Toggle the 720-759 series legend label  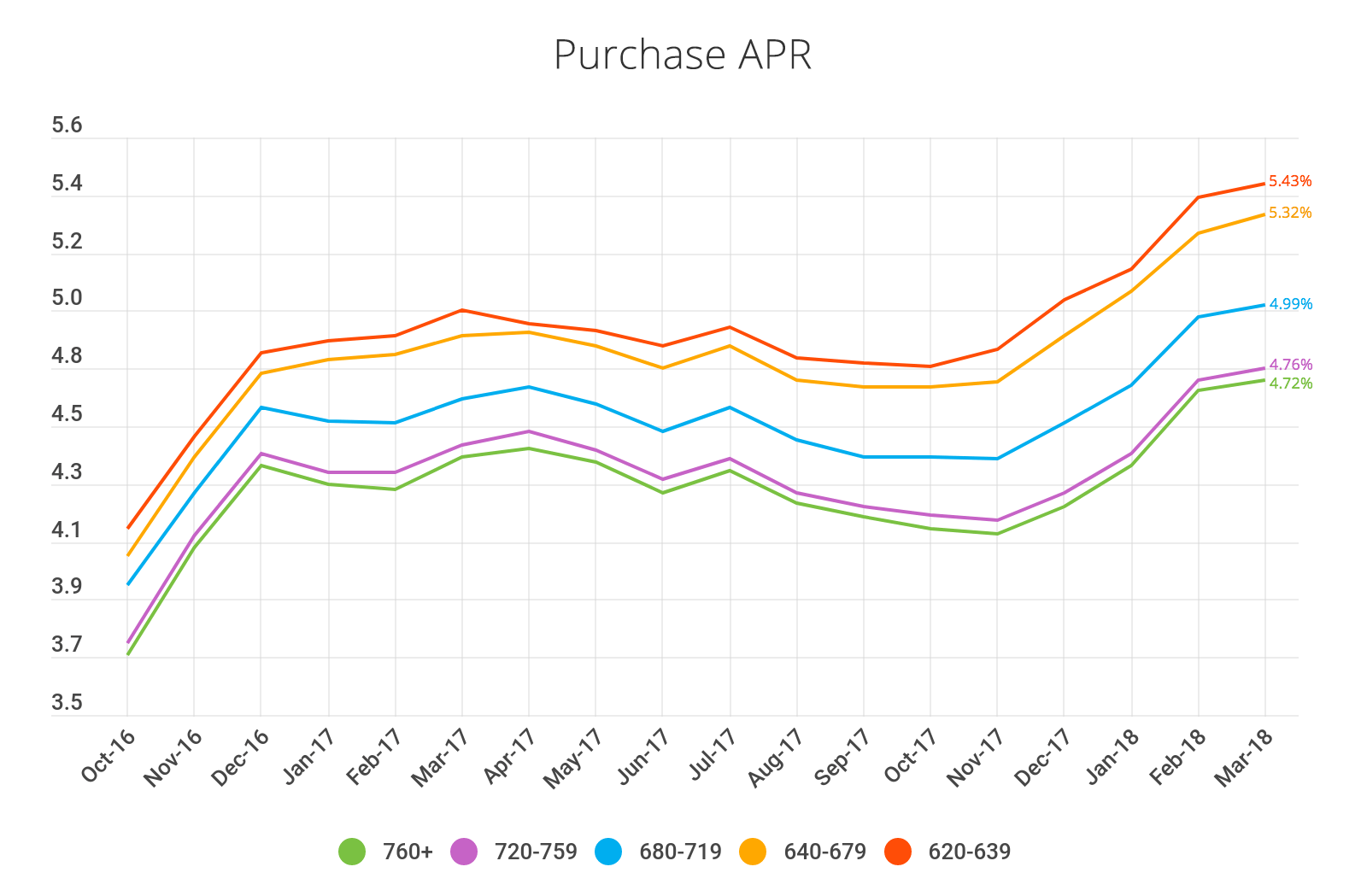coord(536,852)
